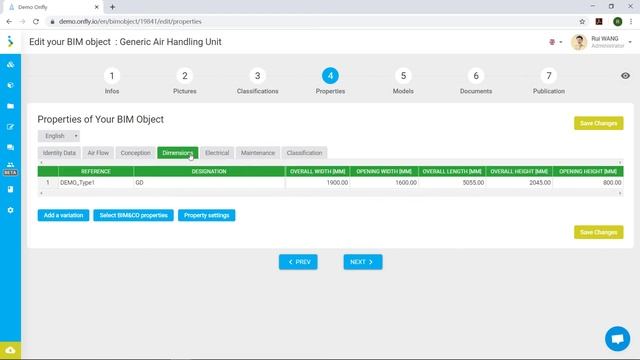This screenshot has width=640, height=360.
Task: Click the NEXT button
Action: click(363, 262)
